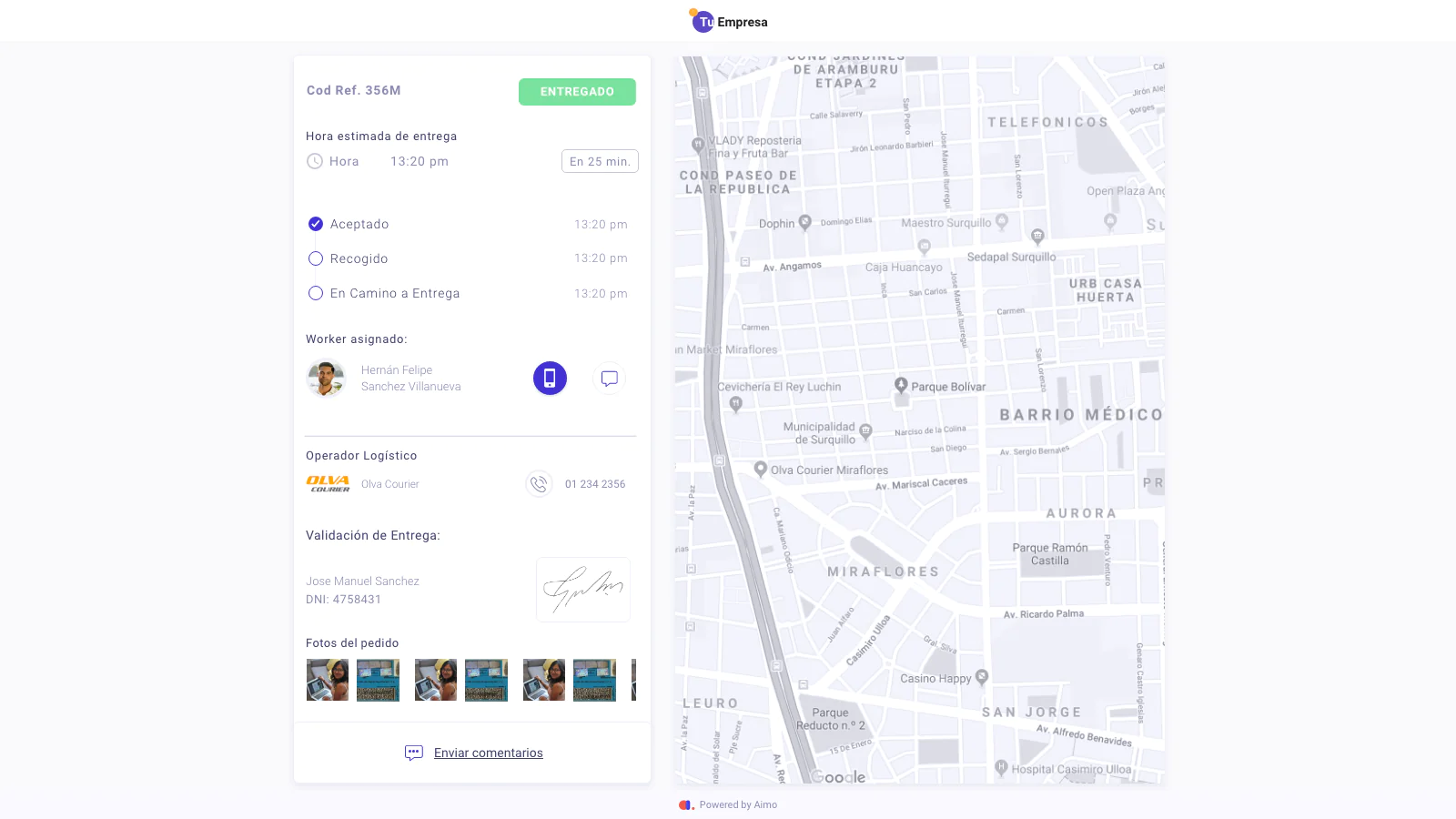
Task: Click the Tu Empresa logo
Action: tap(728, 21)
